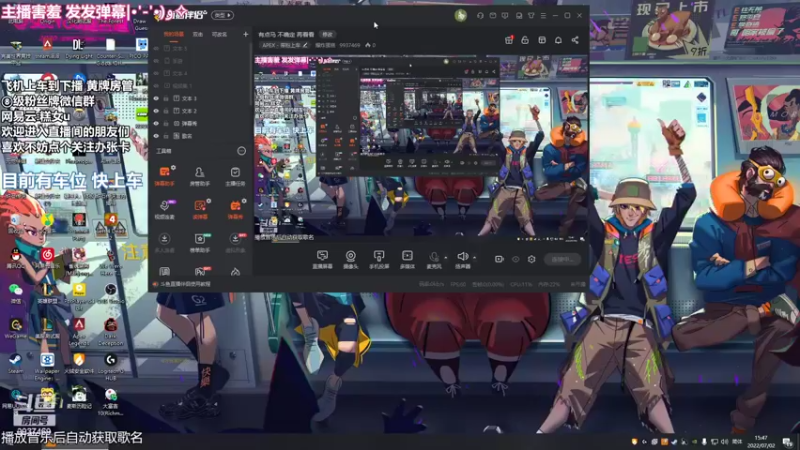Image resolution: width=800 pixels, height=450 pixels.
Task: Open the hamburger menu in title bar
Action: tap(543, 16)
